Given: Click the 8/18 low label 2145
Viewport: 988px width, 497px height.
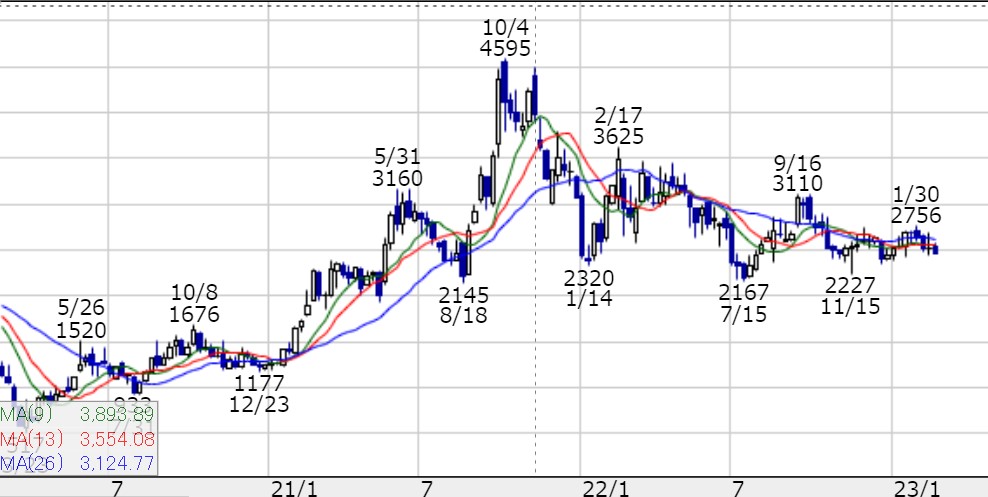Looking at the screenshot, I should click(x=463, y=294).
